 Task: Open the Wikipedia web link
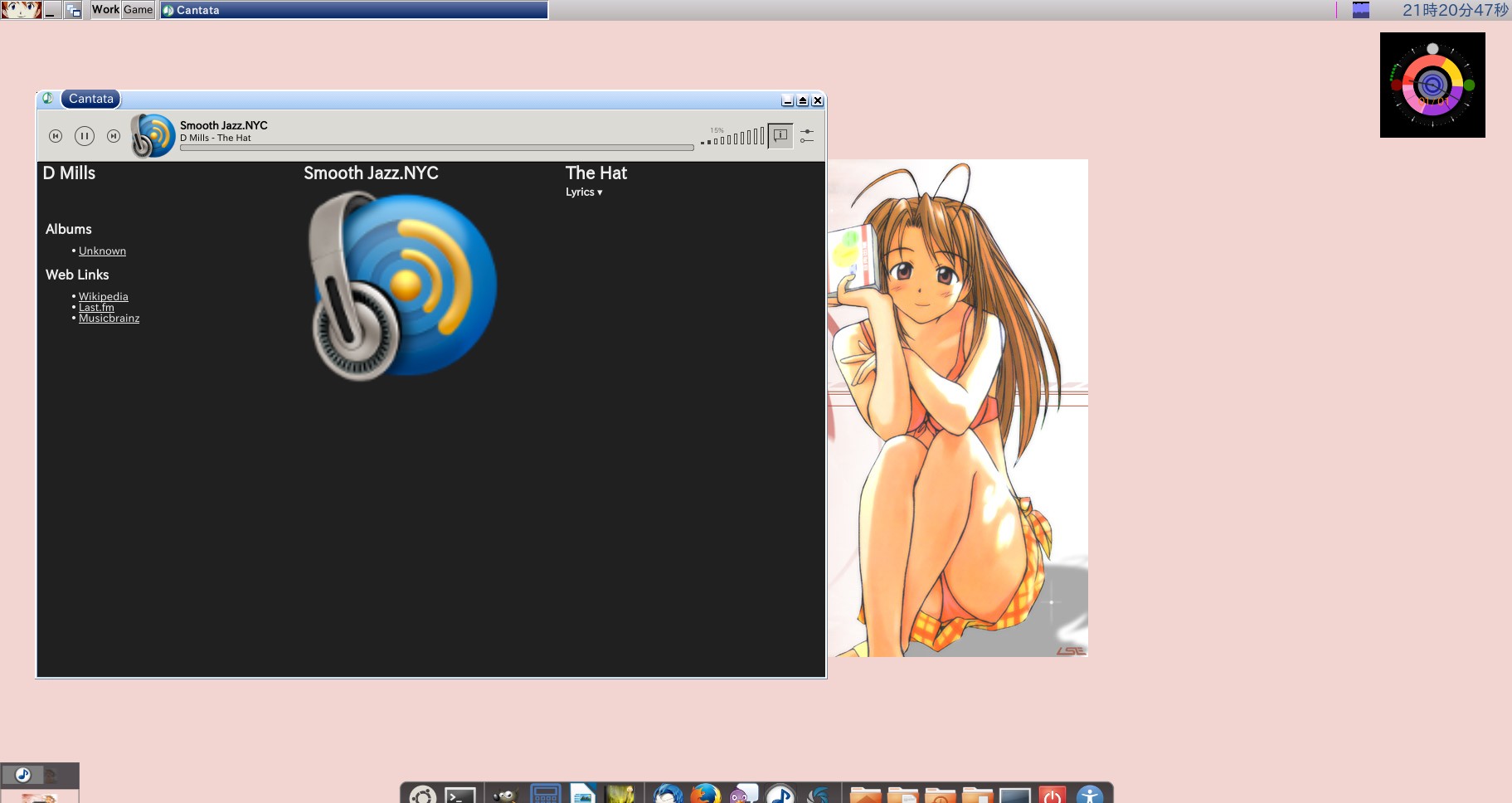tap(103, 297)
